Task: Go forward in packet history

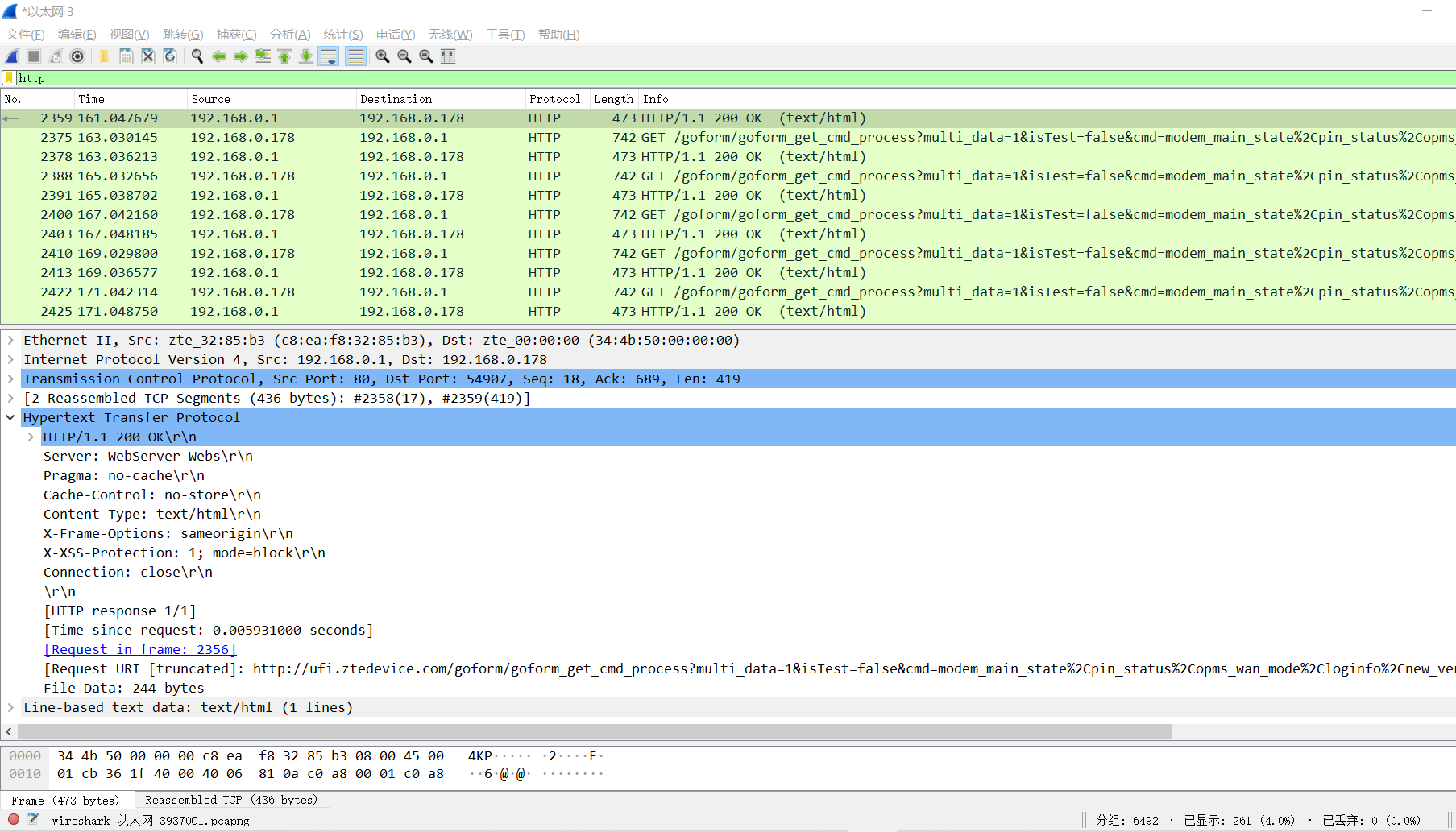Action: (x=241, y=56)
